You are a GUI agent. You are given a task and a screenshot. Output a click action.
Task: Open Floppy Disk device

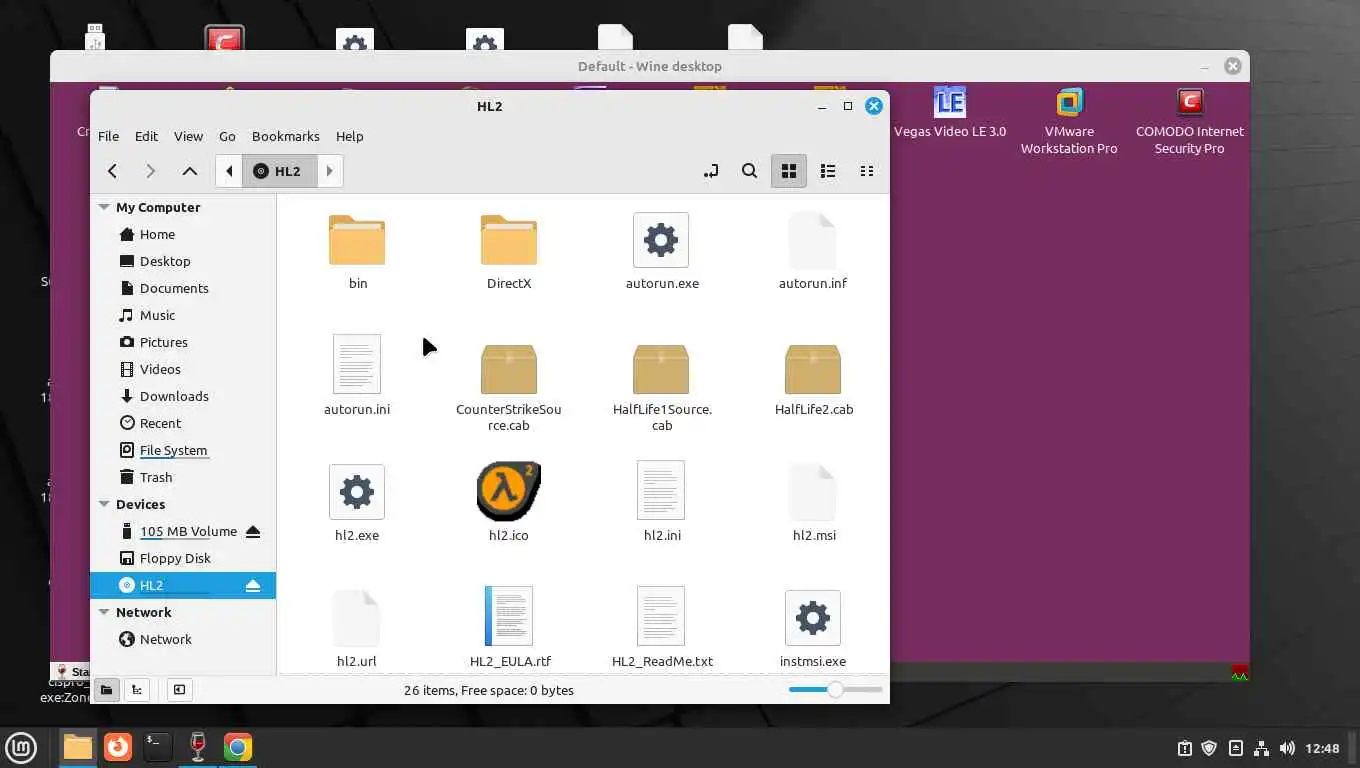[183, 558]
